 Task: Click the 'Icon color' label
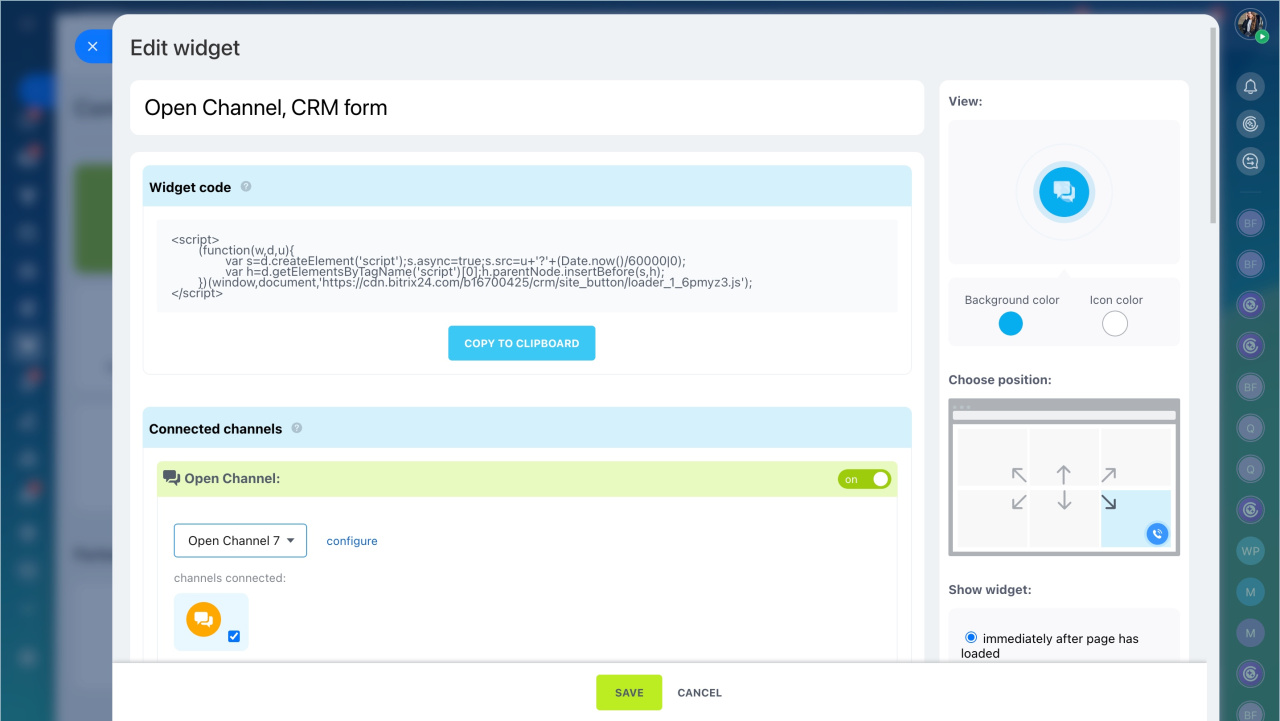pos(1116,300)
